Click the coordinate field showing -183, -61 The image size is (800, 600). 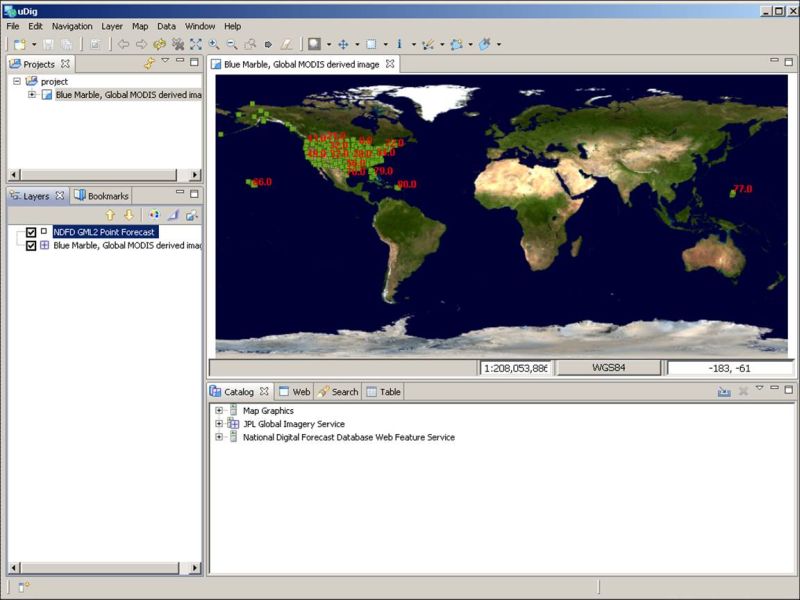730,368
